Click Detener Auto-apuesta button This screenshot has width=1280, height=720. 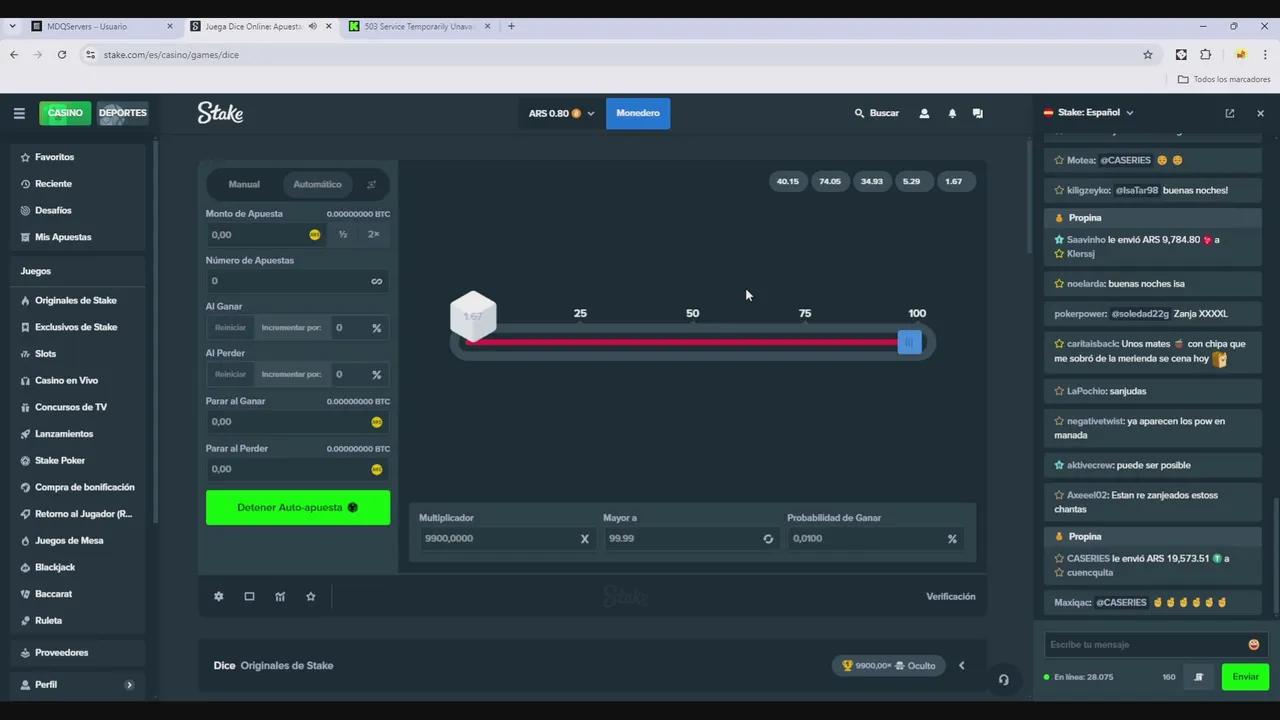pyautogui.click(x=298, y=507)
